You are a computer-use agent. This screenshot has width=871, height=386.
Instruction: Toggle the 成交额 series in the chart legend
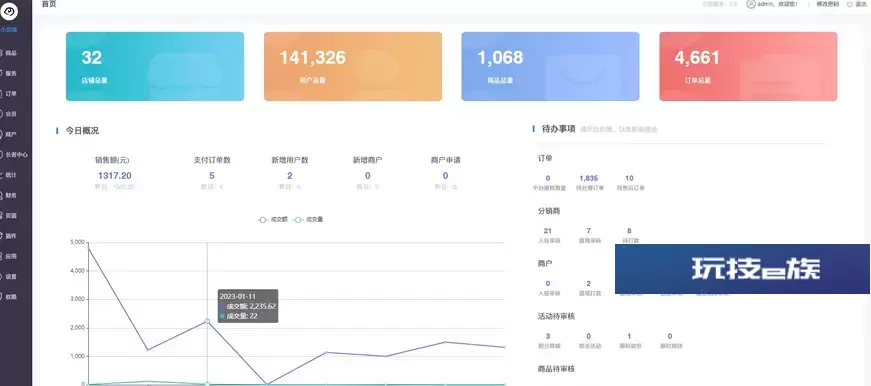(x=272, y=220)
